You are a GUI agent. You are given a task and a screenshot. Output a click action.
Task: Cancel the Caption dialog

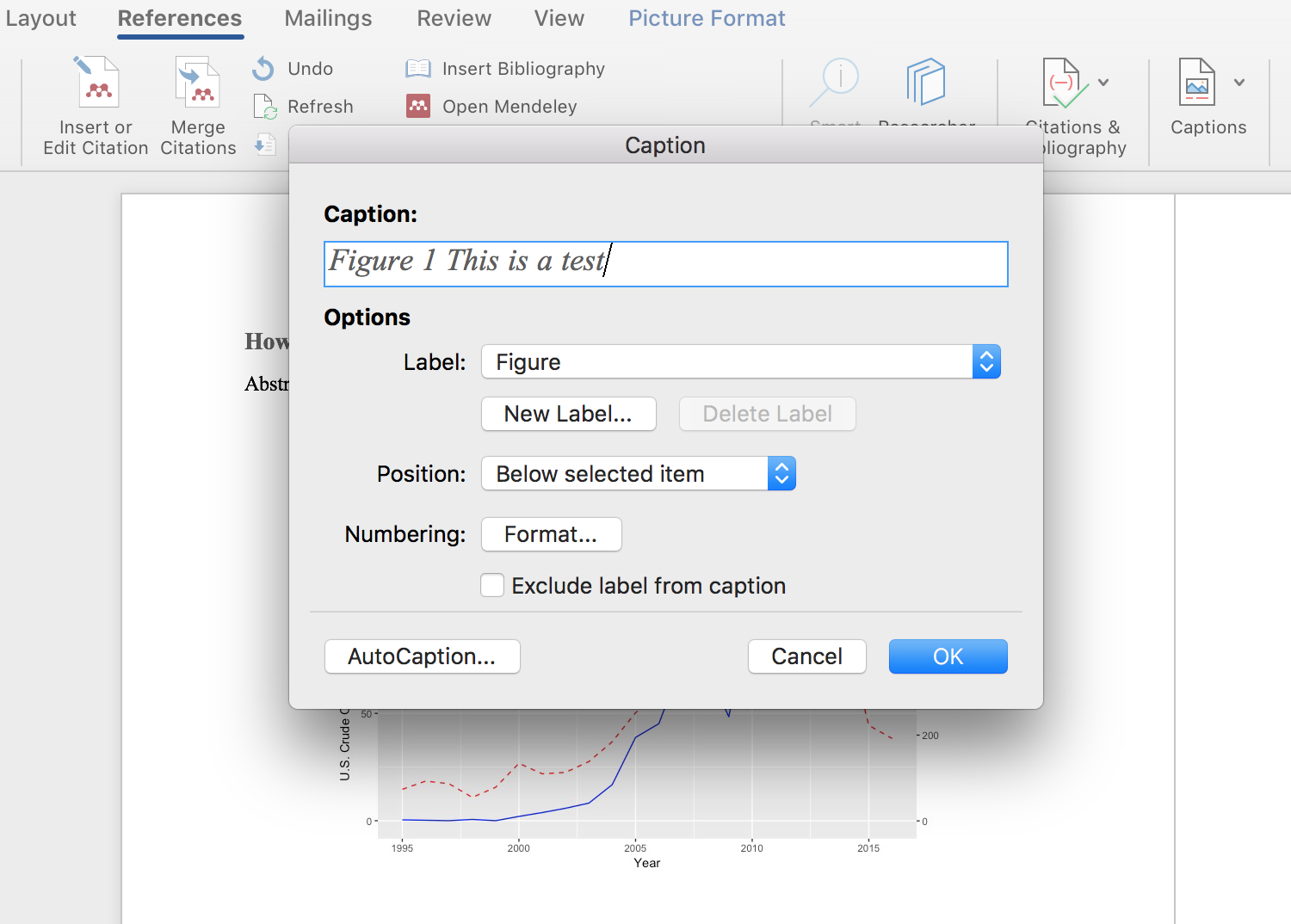[807, 656]
